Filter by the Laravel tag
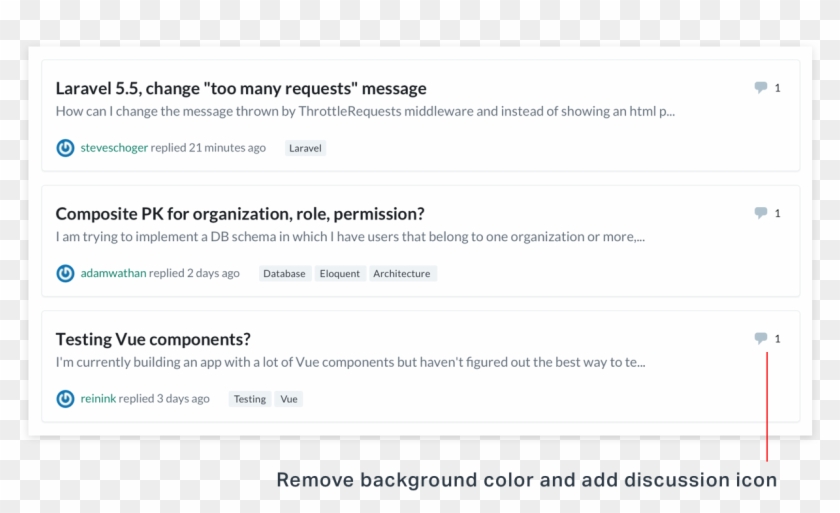This screenshot has width=840, height=513. click(x=305, y=148)
